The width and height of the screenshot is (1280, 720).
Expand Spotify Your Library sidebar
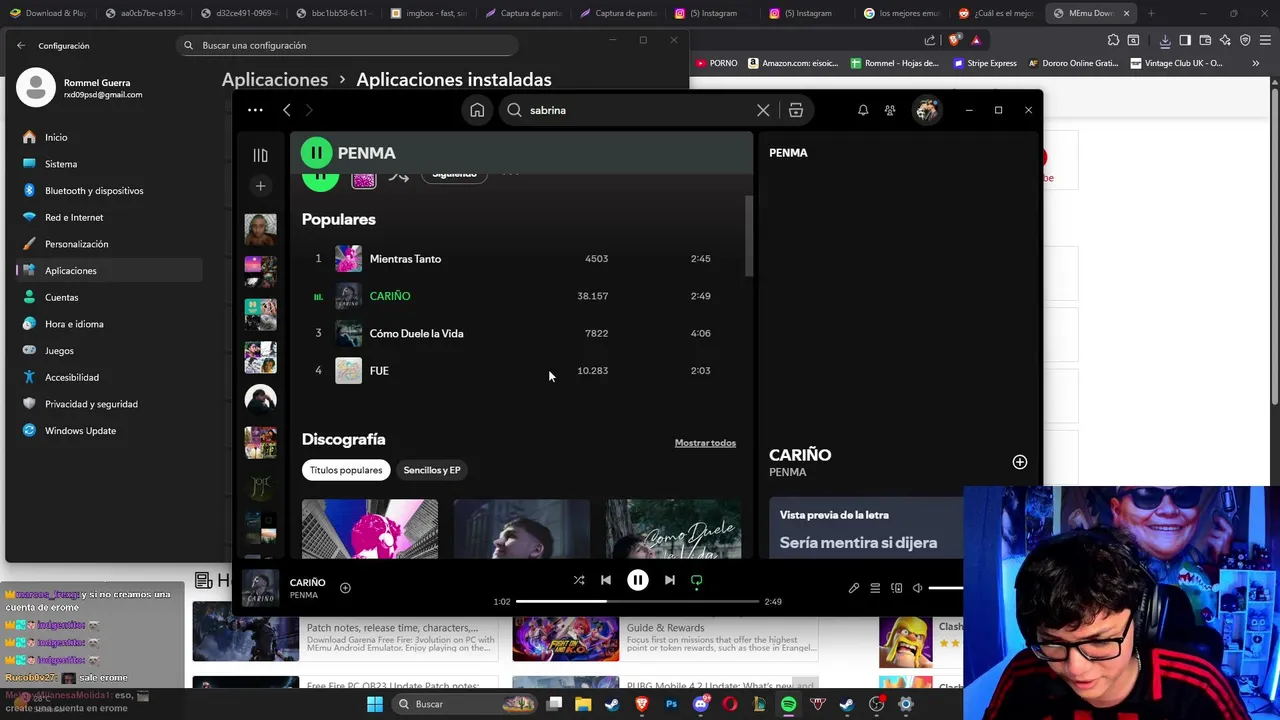click(x=260, y=155)
